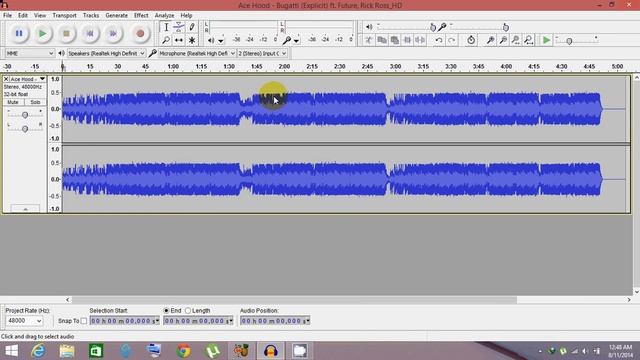Select the End radio button
The image size is (640, 360).
166,311
